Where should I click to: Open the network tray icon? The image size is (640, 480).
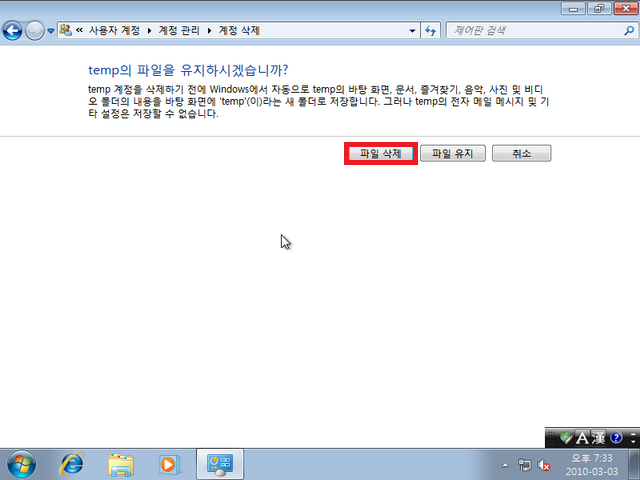[x=524, y=465]
